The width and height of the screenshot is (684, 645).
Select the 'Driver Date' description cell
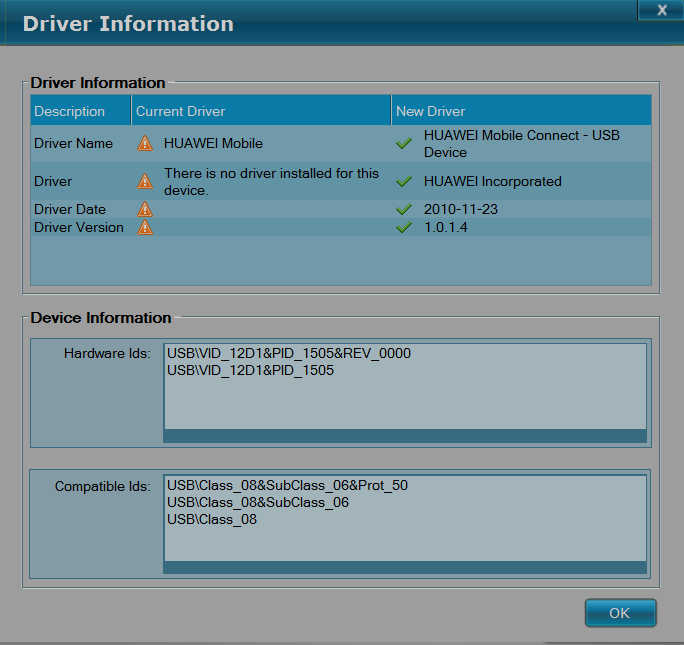70,209
